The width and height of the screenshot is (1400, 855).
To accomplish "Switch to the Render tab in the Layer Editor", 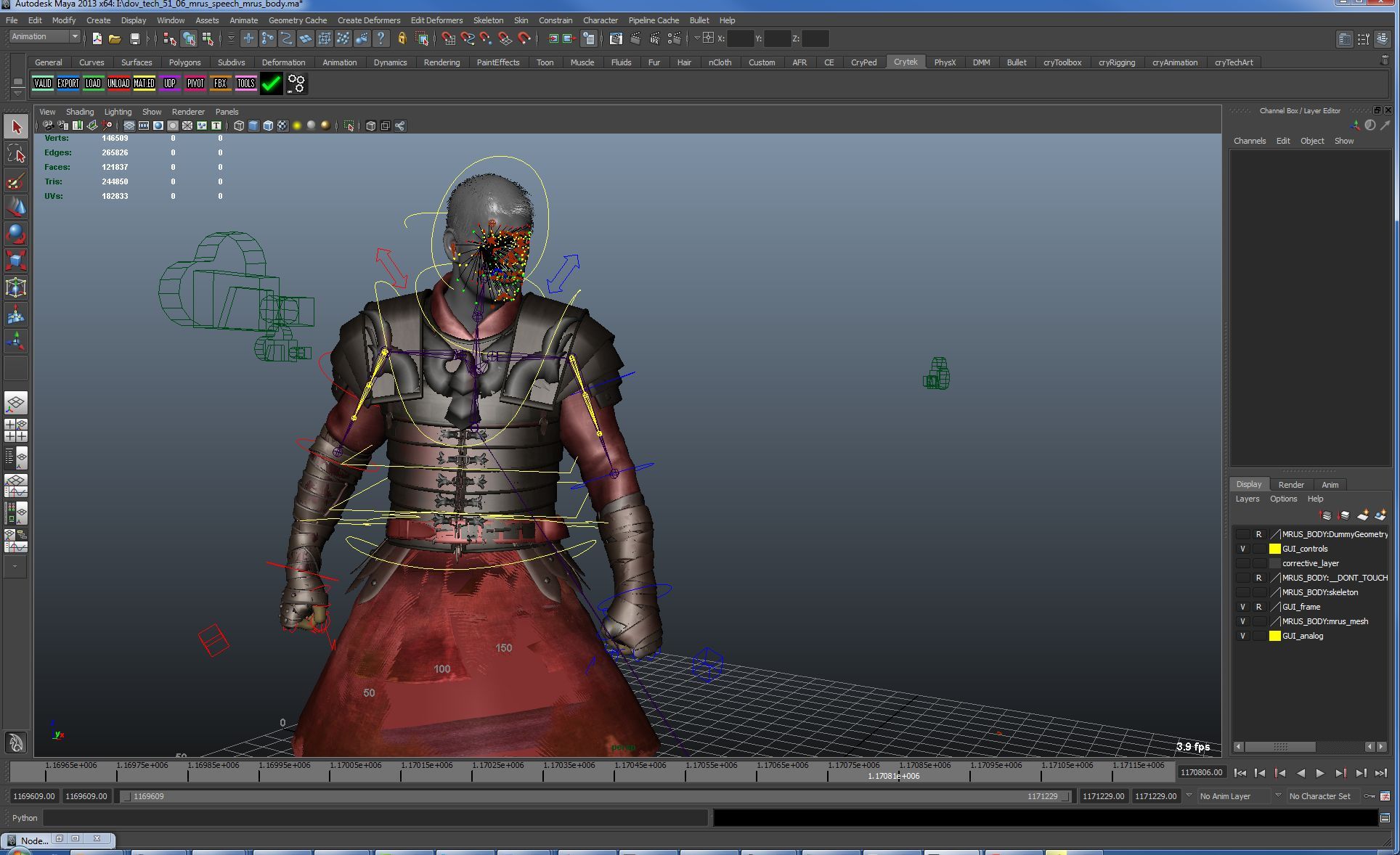I will coord(1291,485).
